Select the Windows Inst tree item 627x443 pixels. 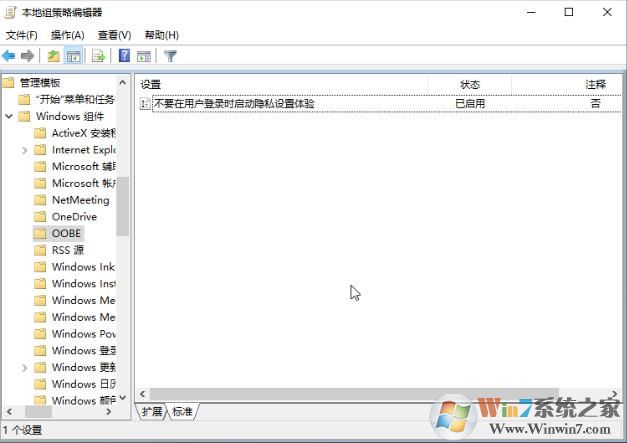click(x=84, y=283)
